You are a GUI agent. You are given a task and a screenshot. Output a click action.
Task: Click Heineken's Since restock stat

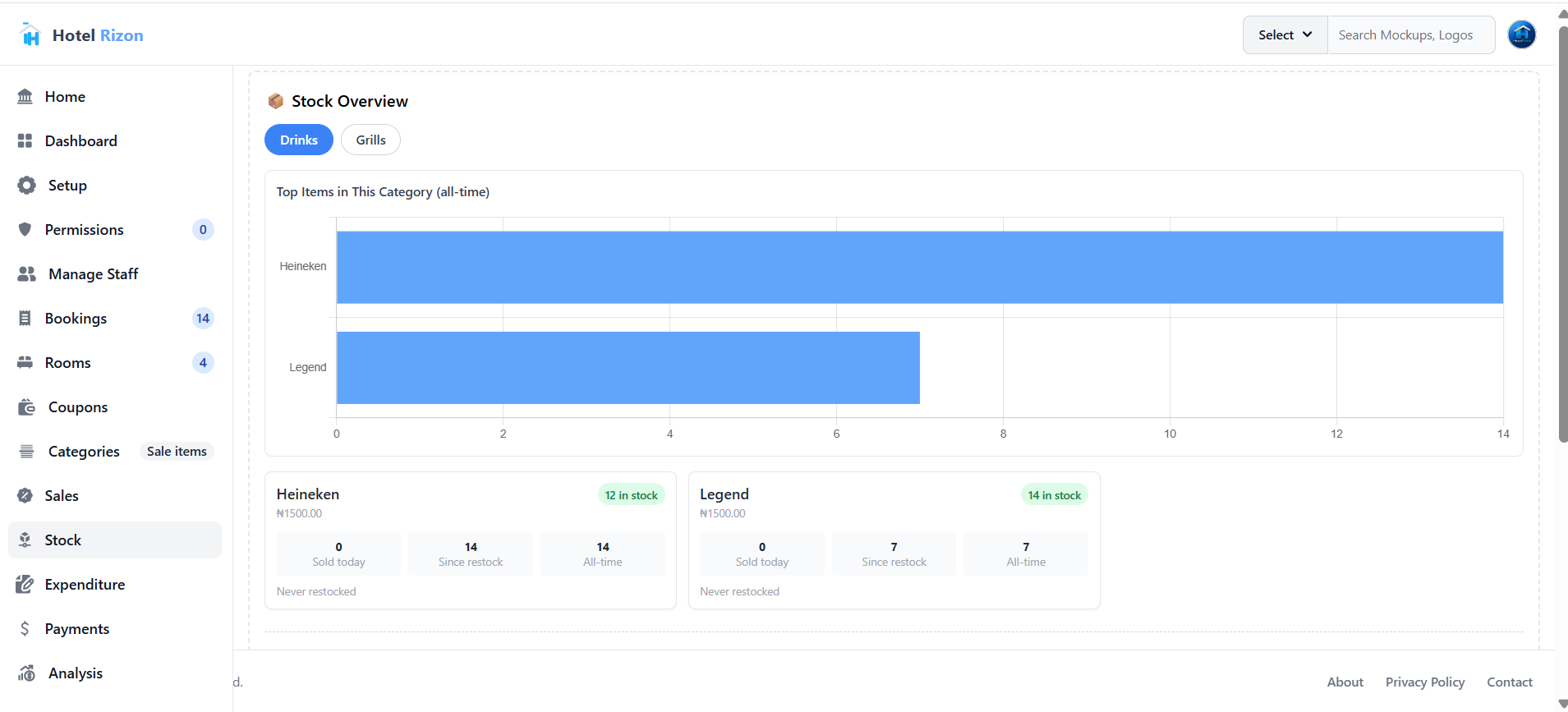[471, 554]
